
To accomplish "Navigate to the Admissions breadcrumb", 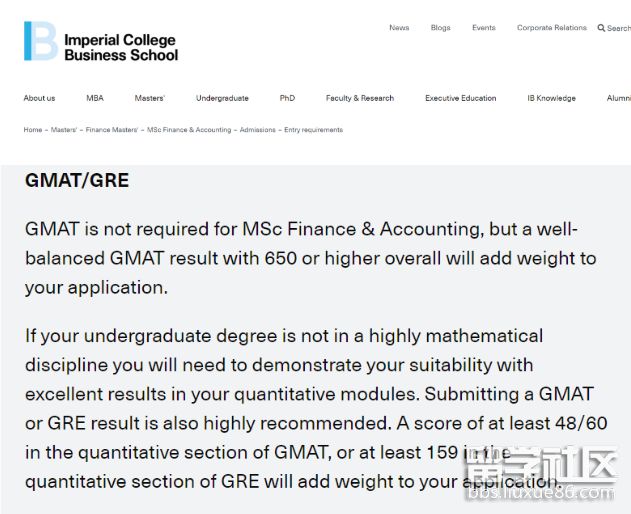I will pyautogui.click(x=257, y=130).
